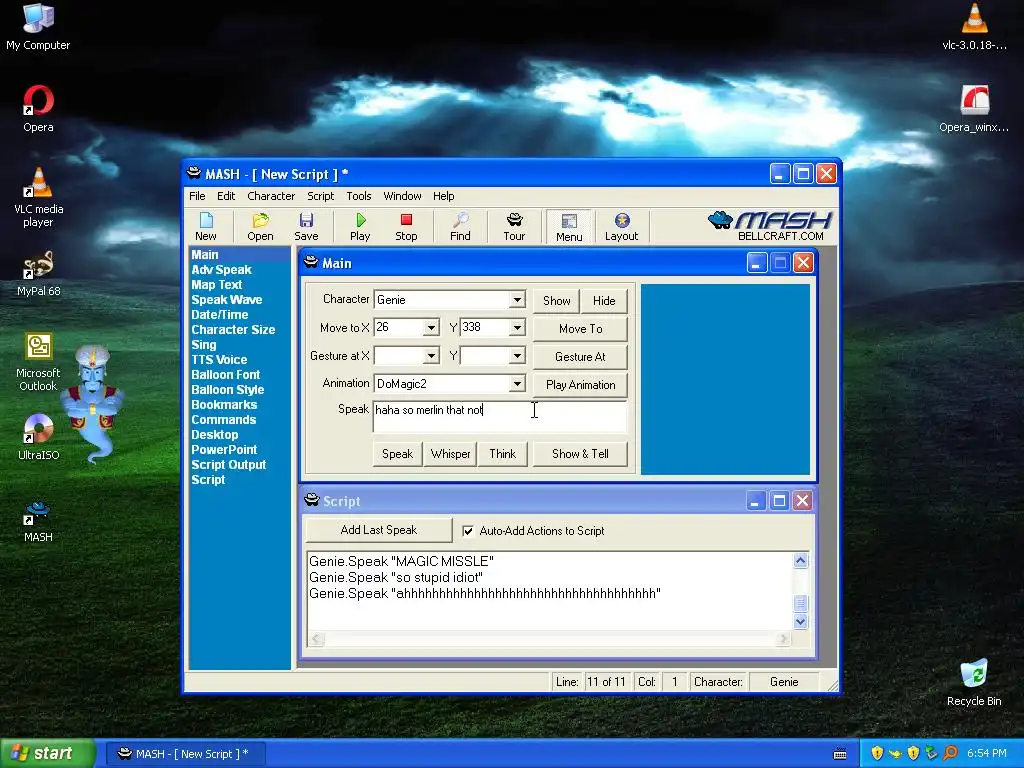The width and height of the screenshot is (1024, 768).
Task: Minimize the Script sub-window
Action: 756,501
